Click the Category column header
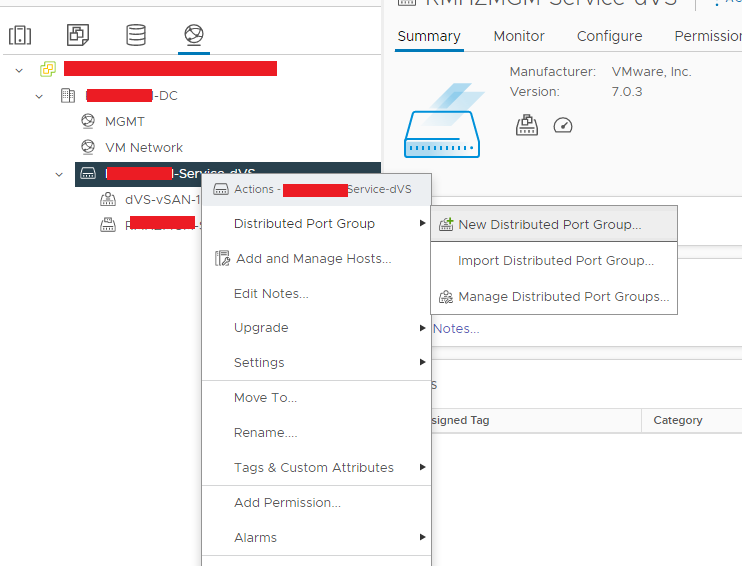 (x=678, y=420)
